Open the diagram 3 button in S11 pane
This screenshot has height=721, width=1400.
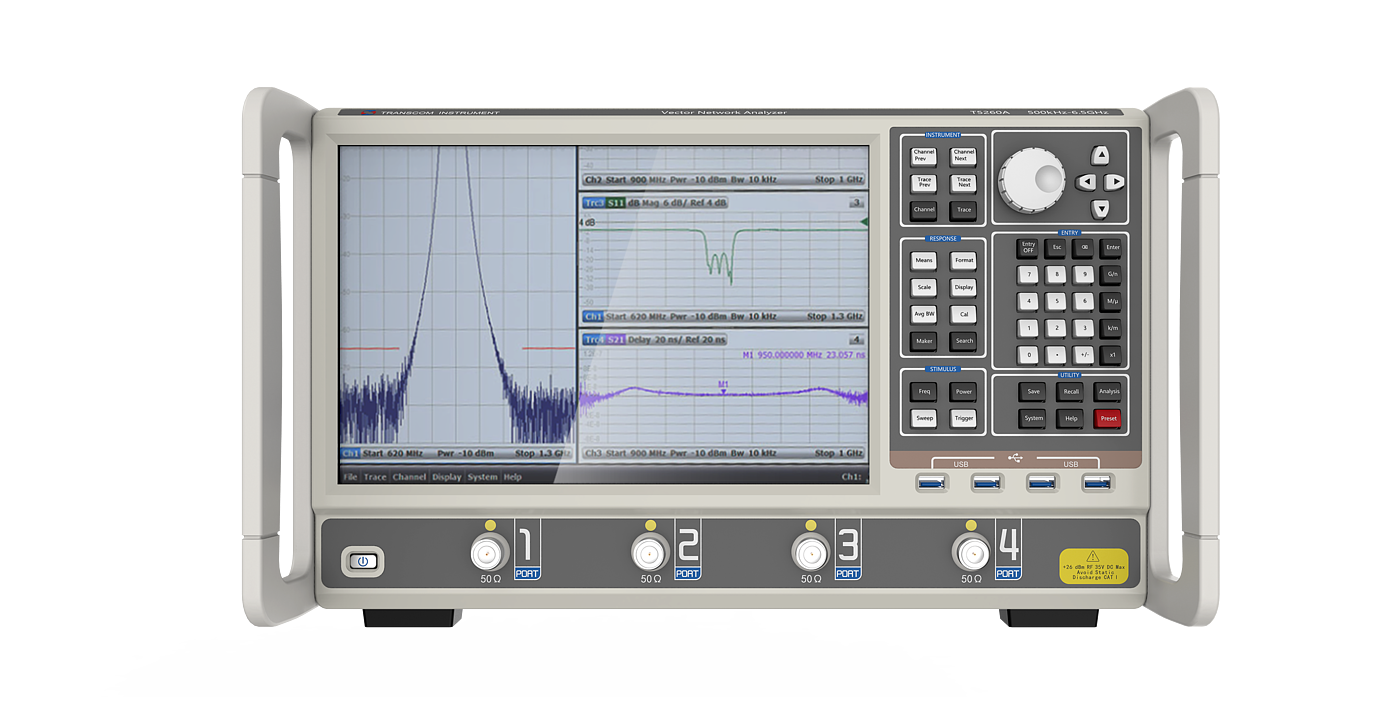point(856,203)
